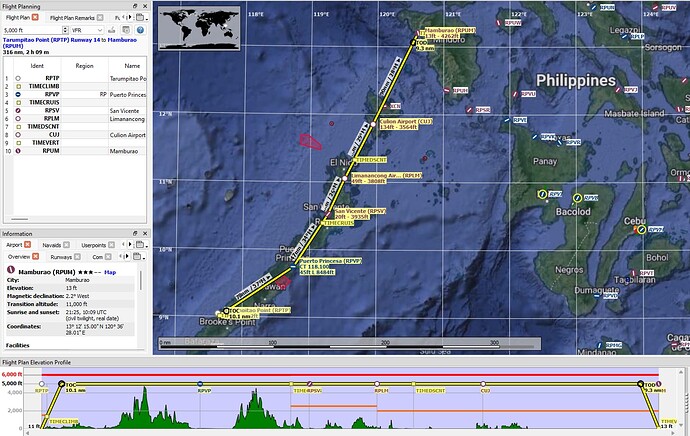Select the RPVP row in flight plan table
Viewport: 690px width, 436px height.
(x=39, y=94)
